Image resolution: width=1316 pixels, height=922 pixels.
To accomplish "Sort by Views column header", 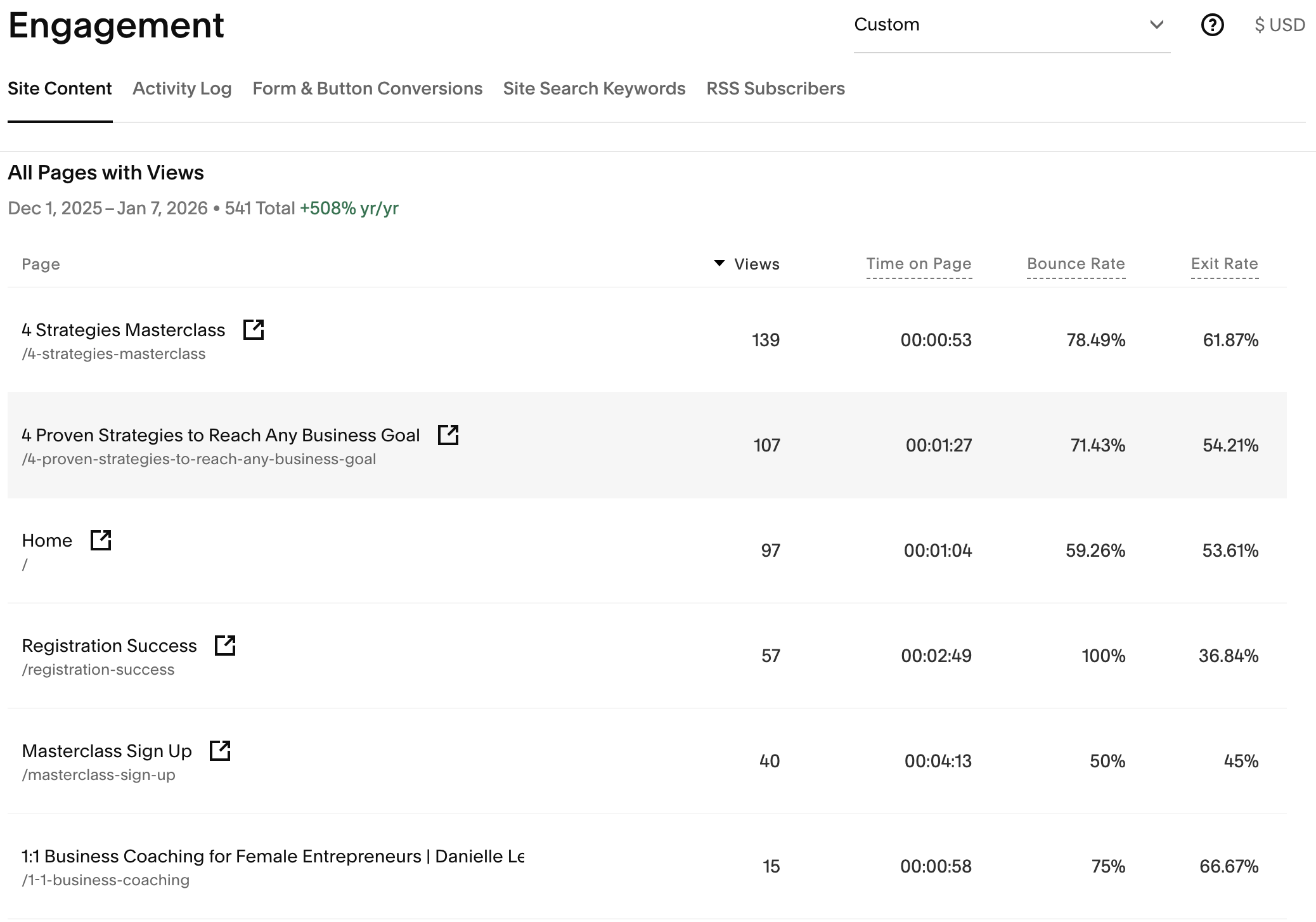I will pos(756,264).
